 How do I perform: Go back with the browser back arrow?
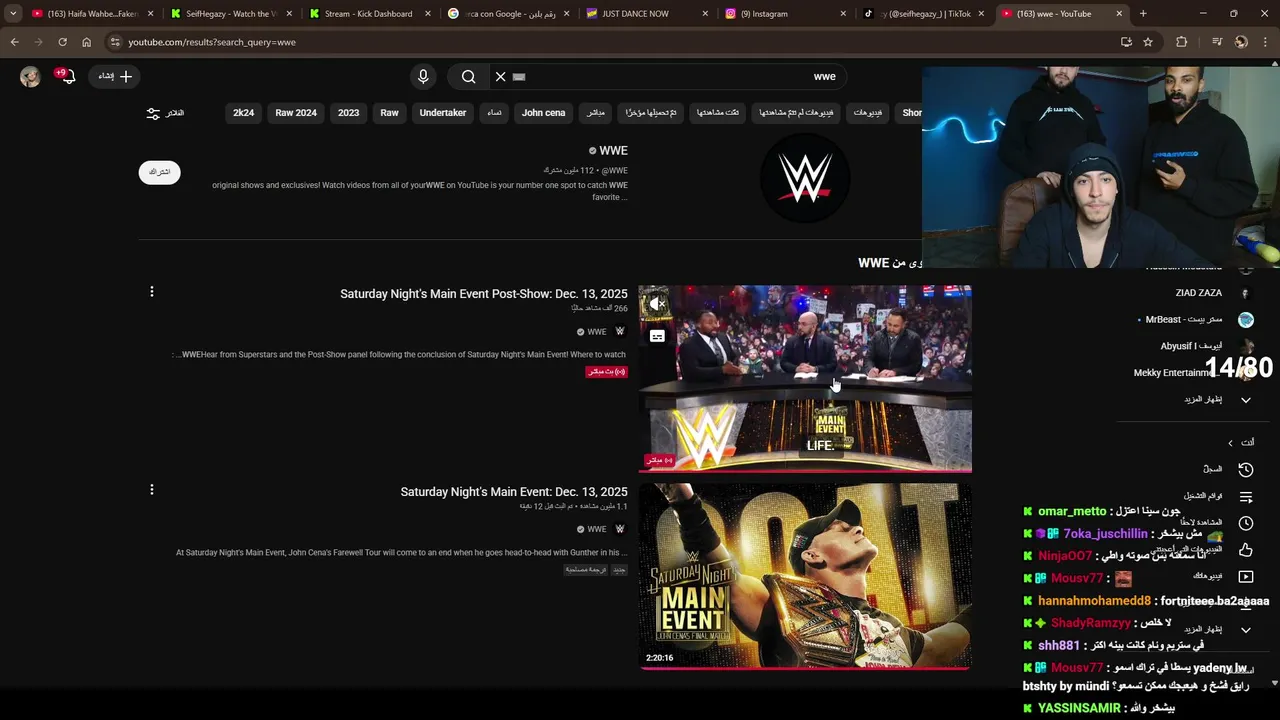(x=14, y=42)
